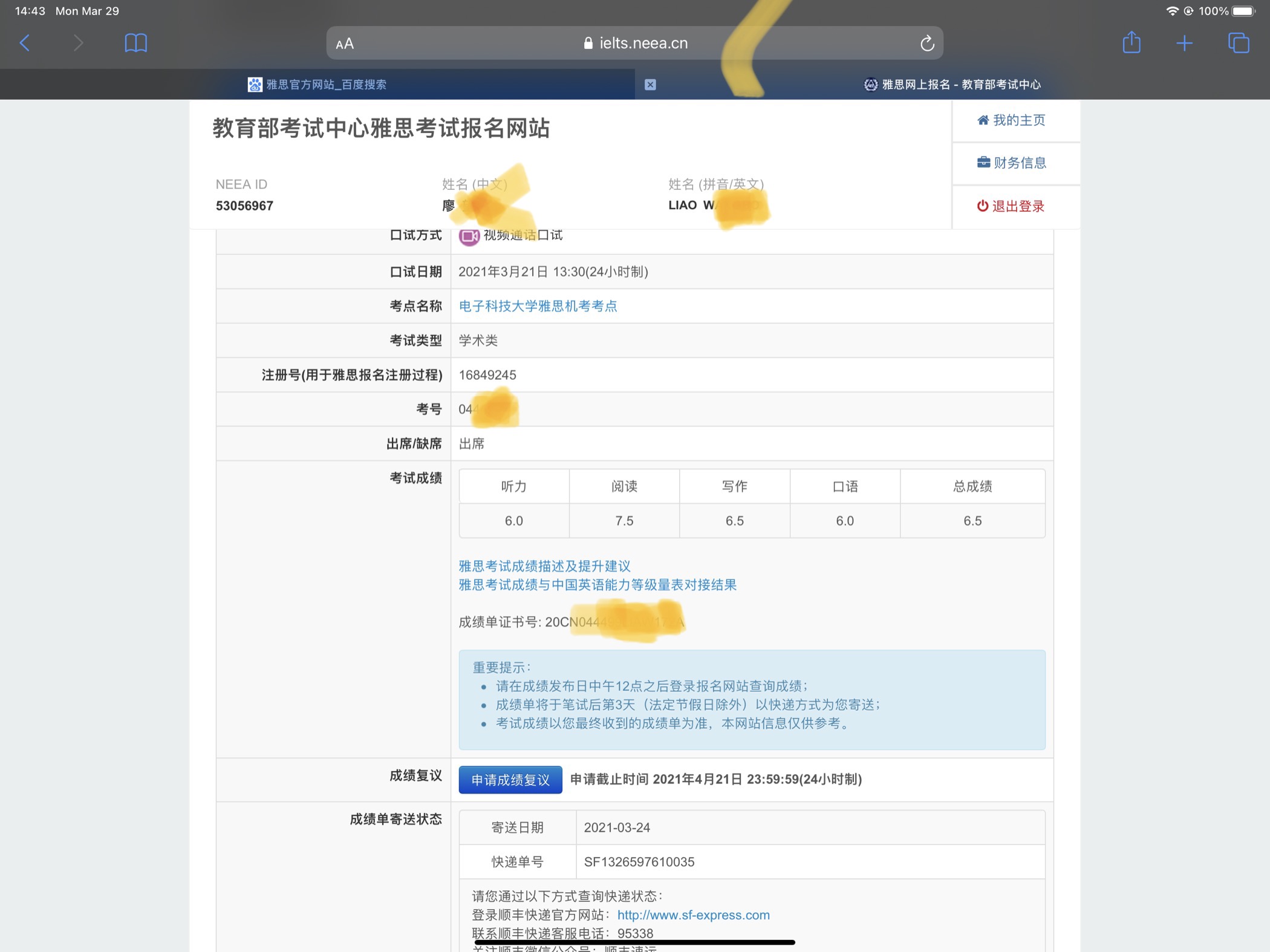The image size is (1270, 952).
Task: Click the forward navigation arrow in Safari
Action: click(79, 43)
